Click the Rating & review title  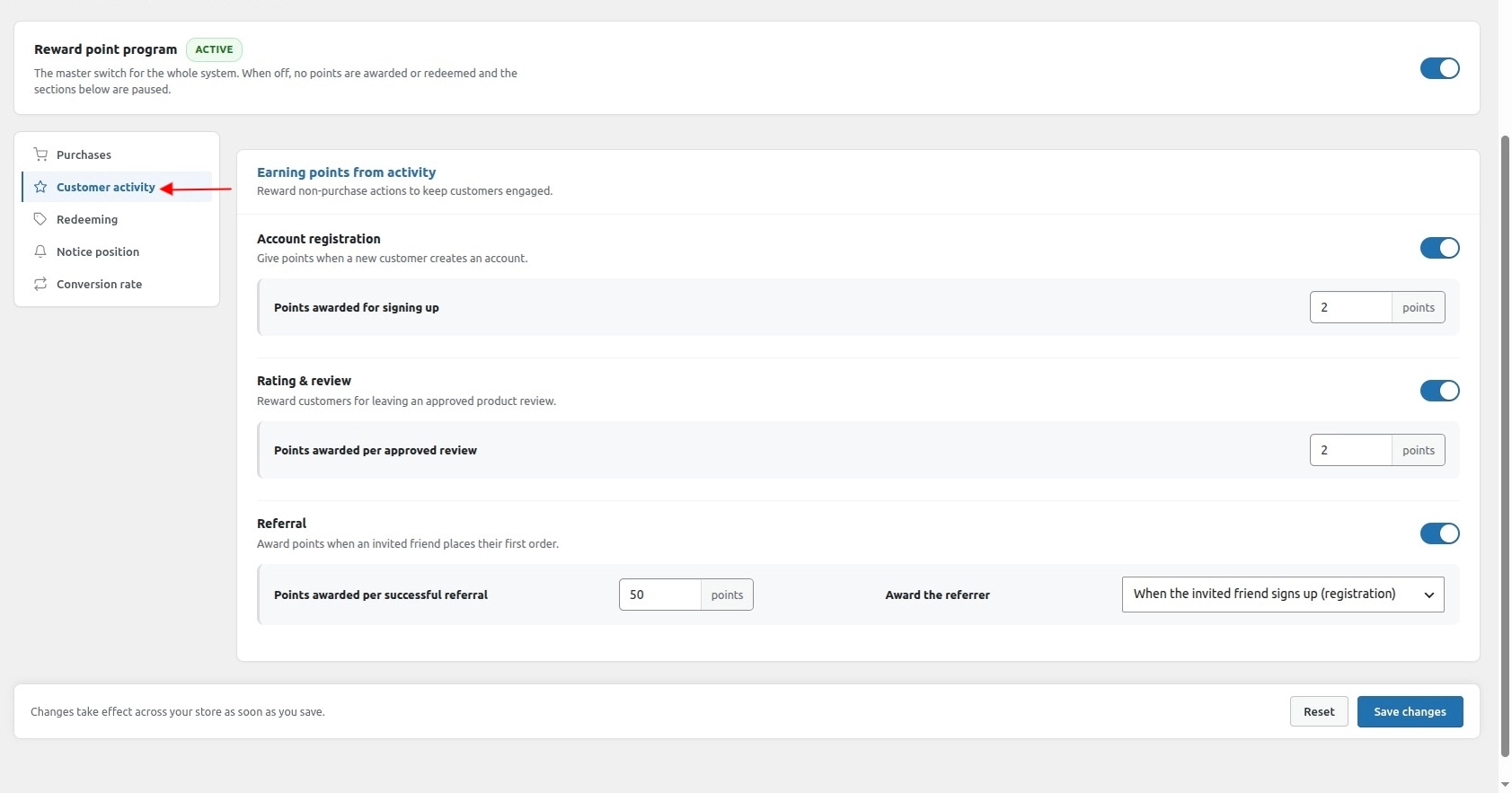point(304,381)
